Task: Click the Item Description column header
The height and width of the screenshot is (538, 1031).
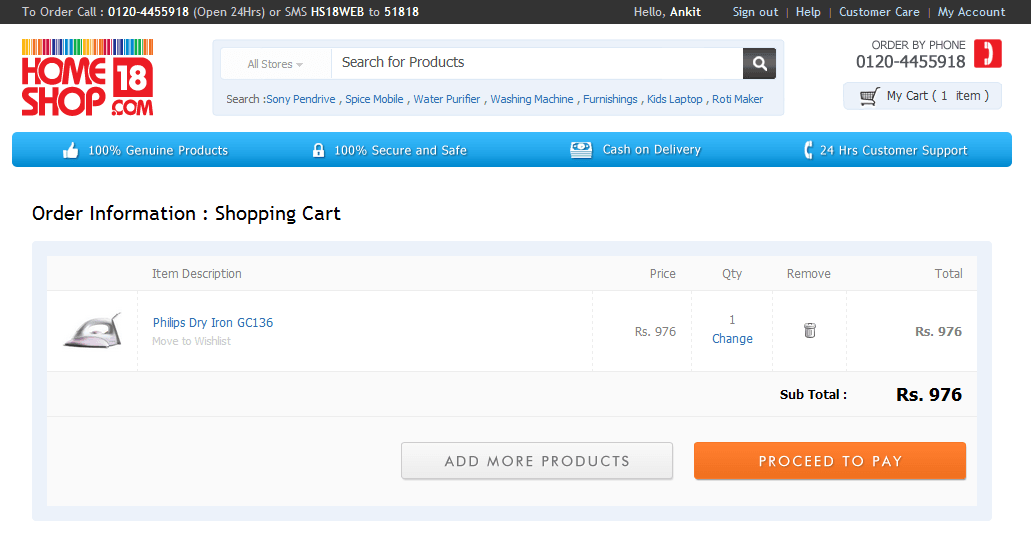Action: point(197,274)
